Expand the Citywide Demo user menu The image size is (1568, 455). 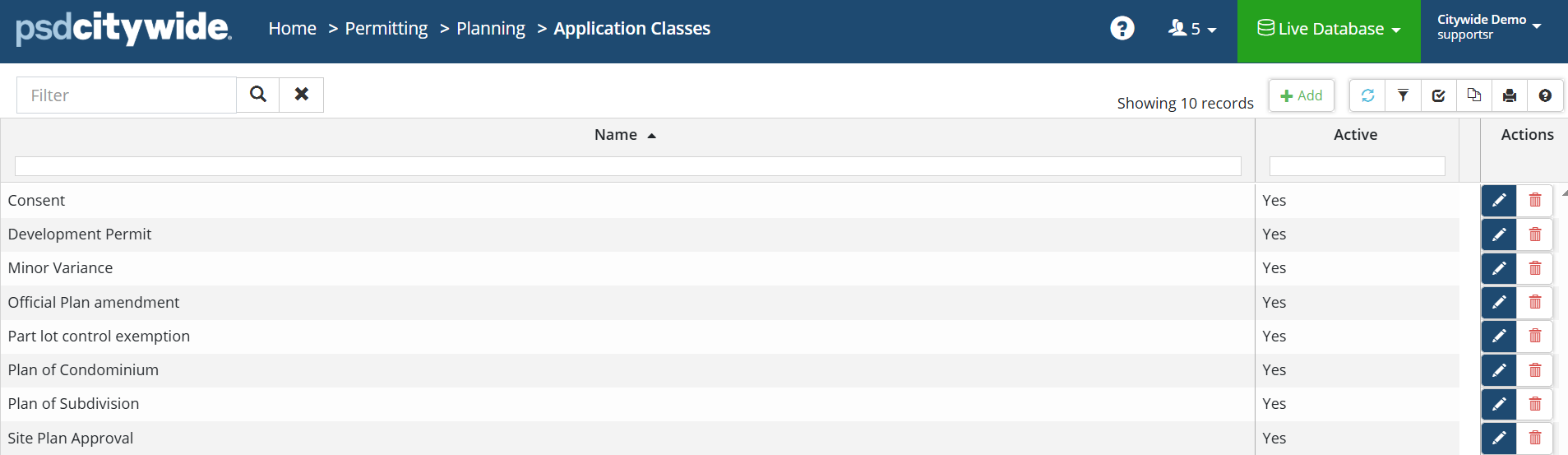point(1488,27)
